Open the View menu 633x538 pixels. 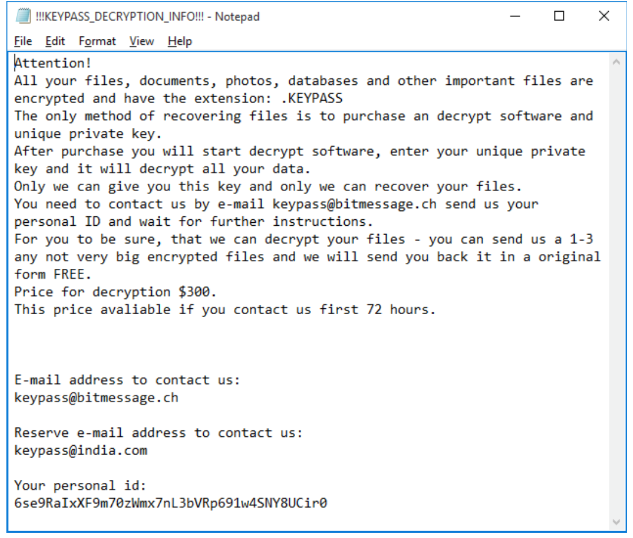click(x=142, y=41)
